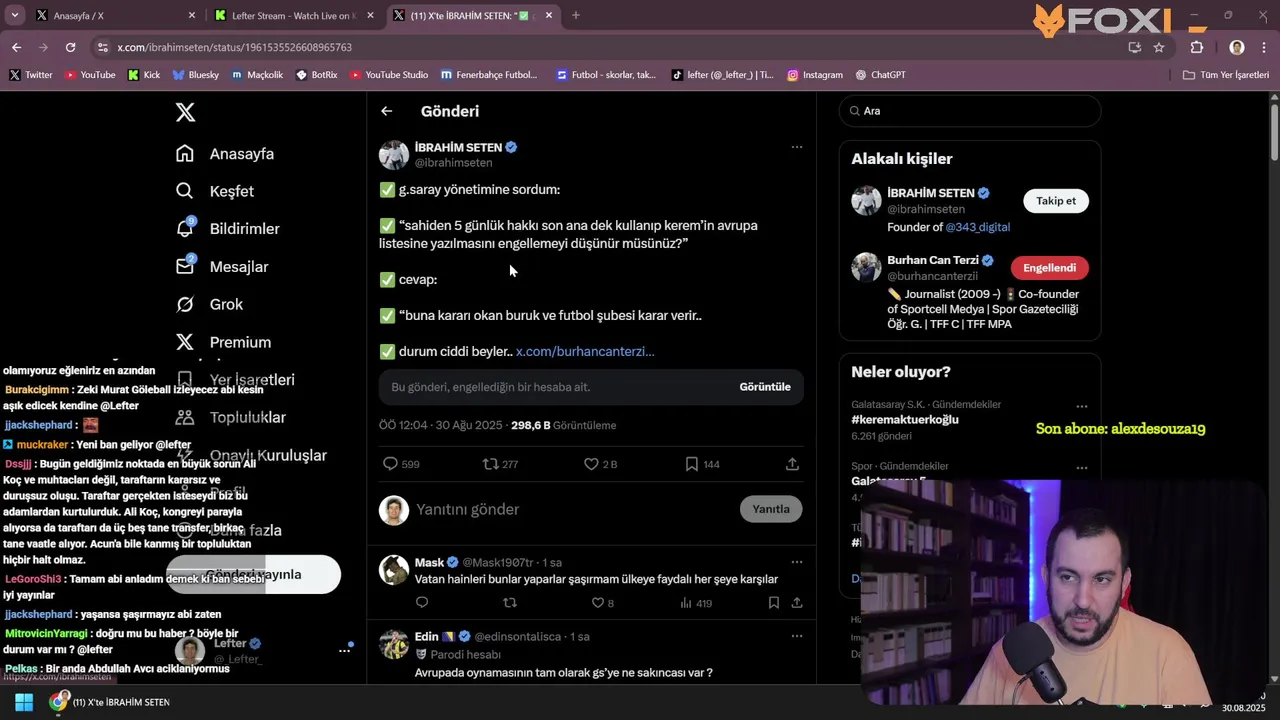The height and width of the screenshot is (720, 1280).
Task: Open Bildirimler notifications
Action: click(x=228, y=229)
